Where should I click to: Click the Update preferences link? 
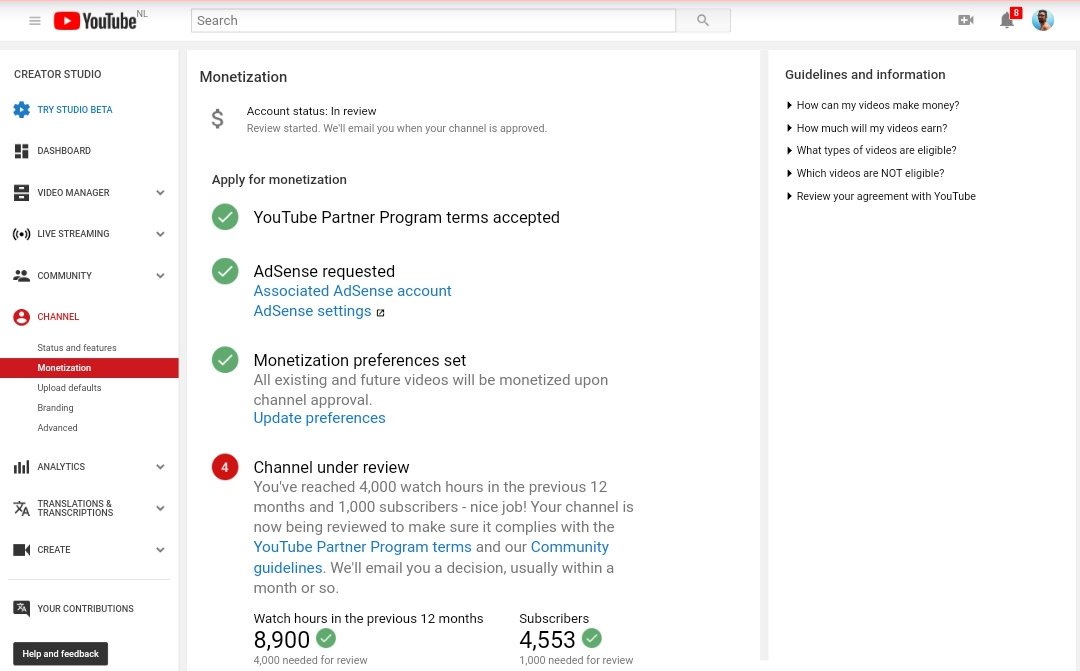click(x=319, y=418)
